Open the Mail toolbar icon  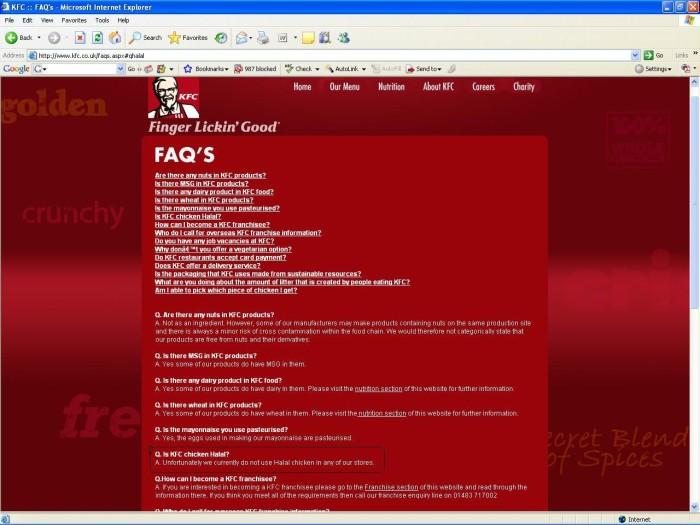click(242, 37)
